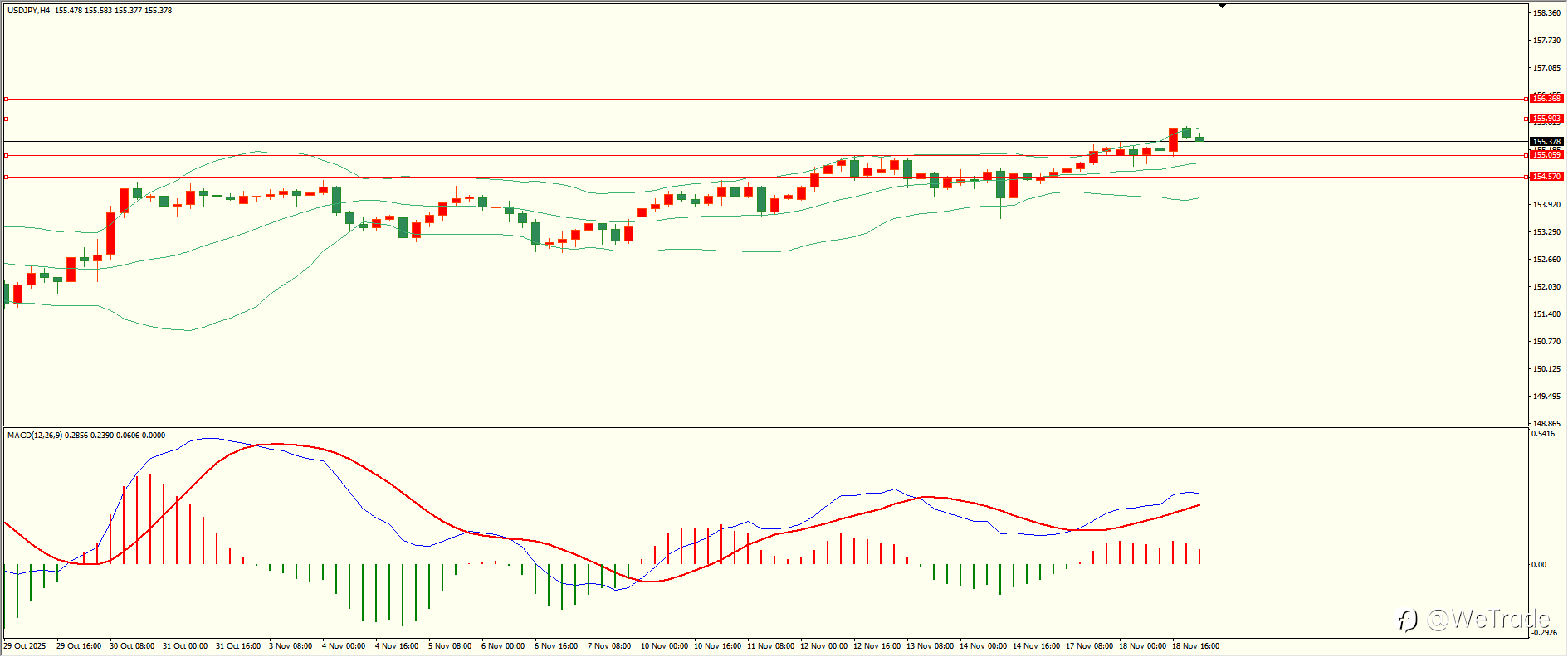Click the 7 Nov 08:00 time label
Viewport: 1568px width, 657px height.
coord(609,646)
